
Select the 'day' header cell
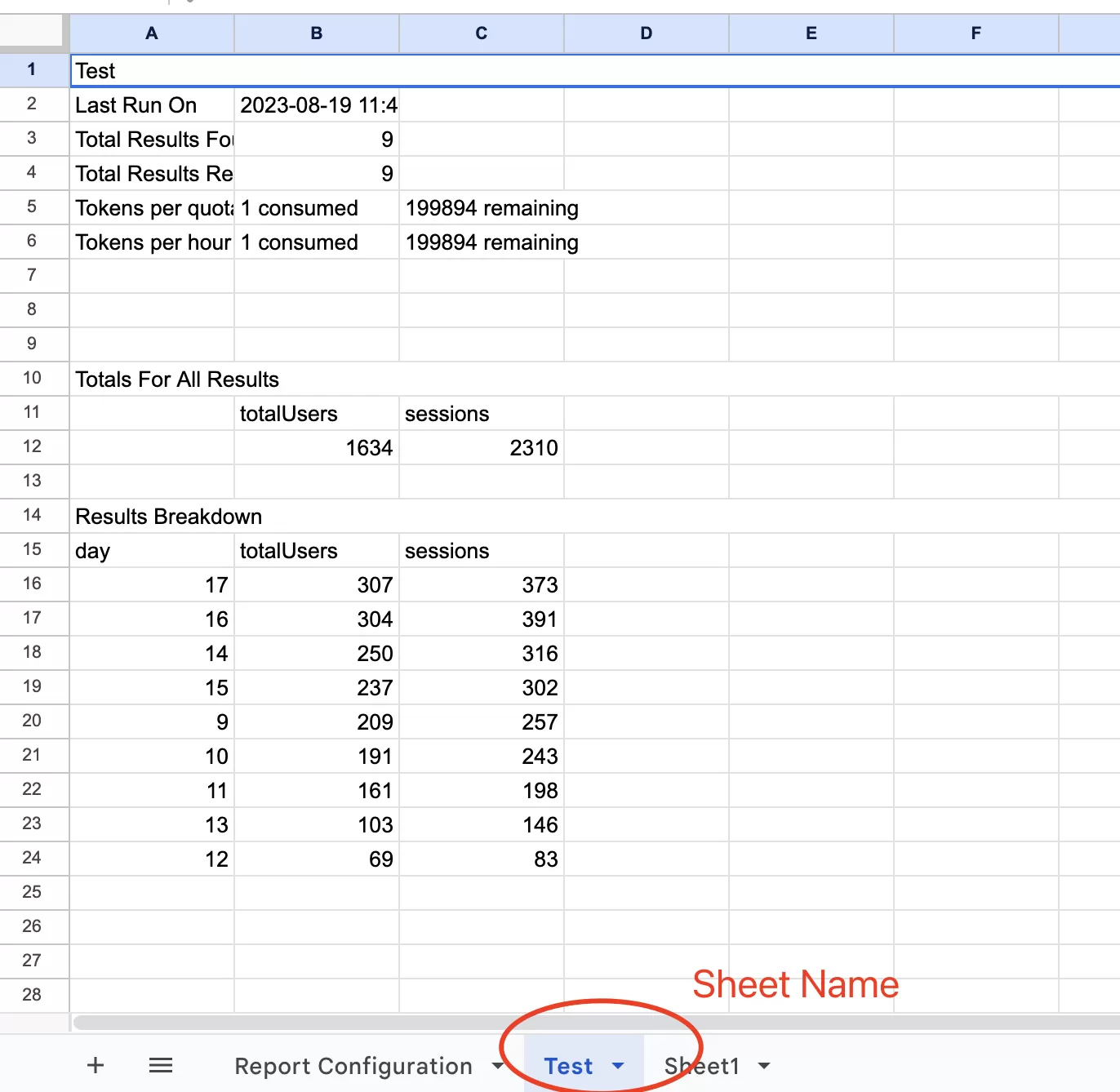tap(152, 551)
